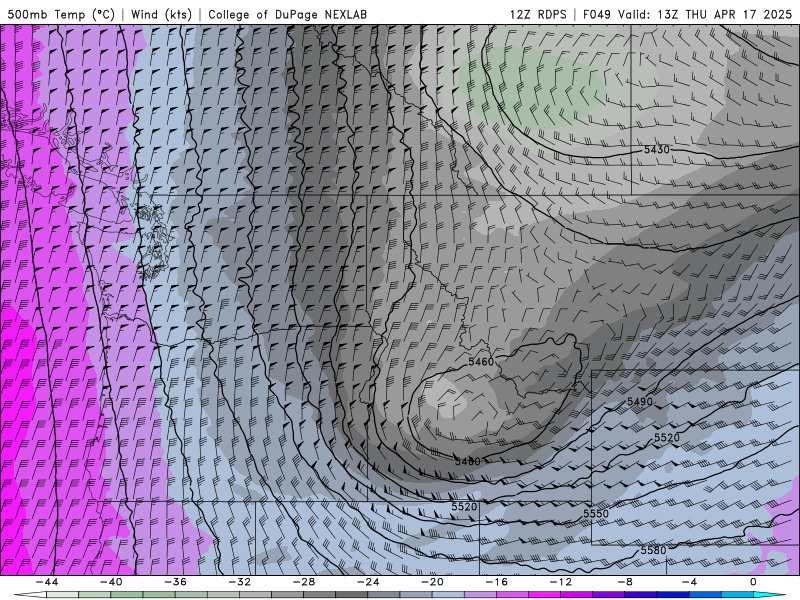Click the 5550 height contour label

(x=596, y=513)
